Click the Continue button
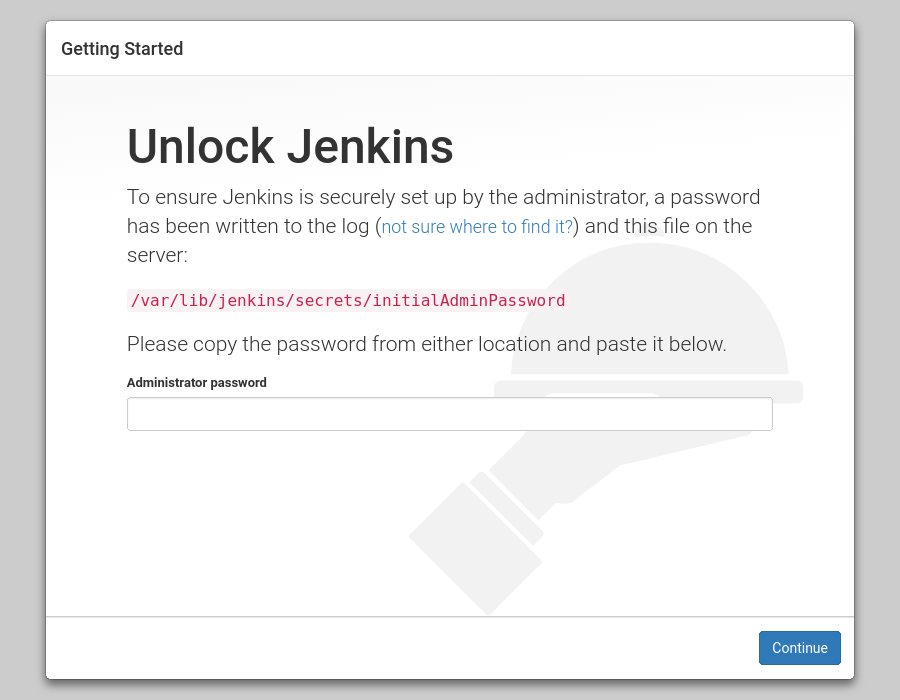Image resolution: width=900 pixels, height=700 pixels. [x=799, y=648]
